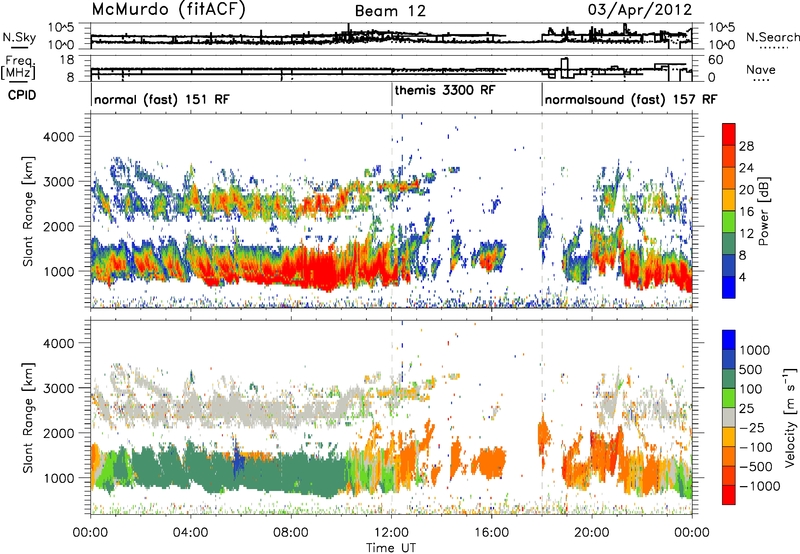Click the 'N.Sky' legend label
This screenshot has width=800, height=554.
coord(19,37)
